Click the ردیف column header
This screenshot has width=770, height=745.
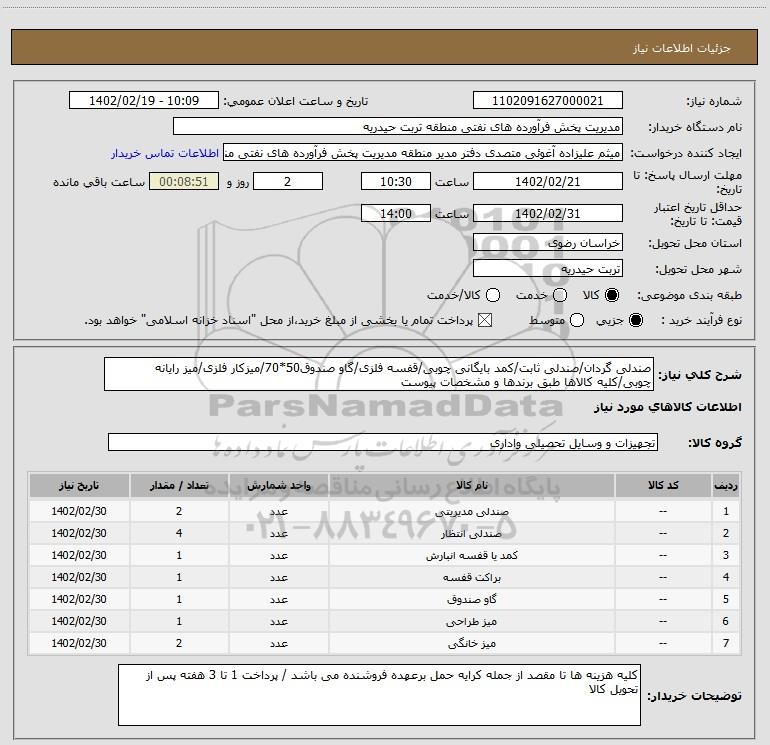click(726, 485)
